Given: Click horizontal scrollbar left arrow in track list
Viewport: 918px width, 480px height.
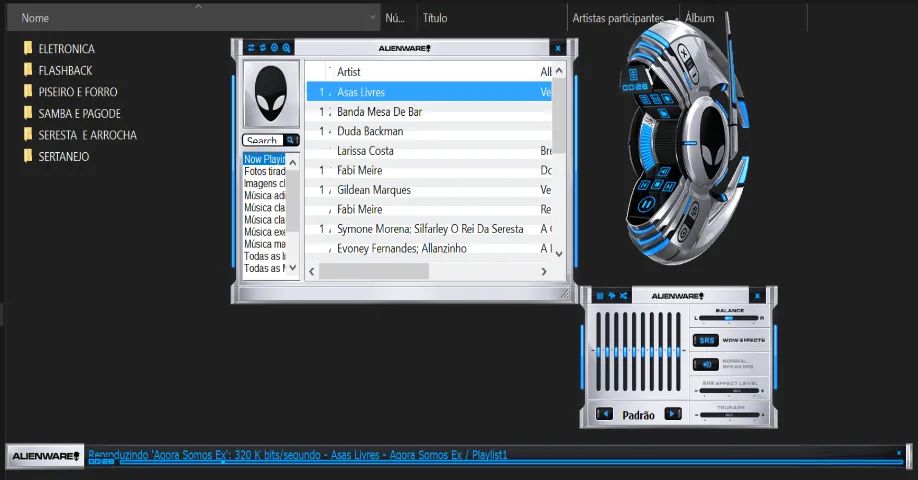Looking at the screenshot, I should [311, 271].
